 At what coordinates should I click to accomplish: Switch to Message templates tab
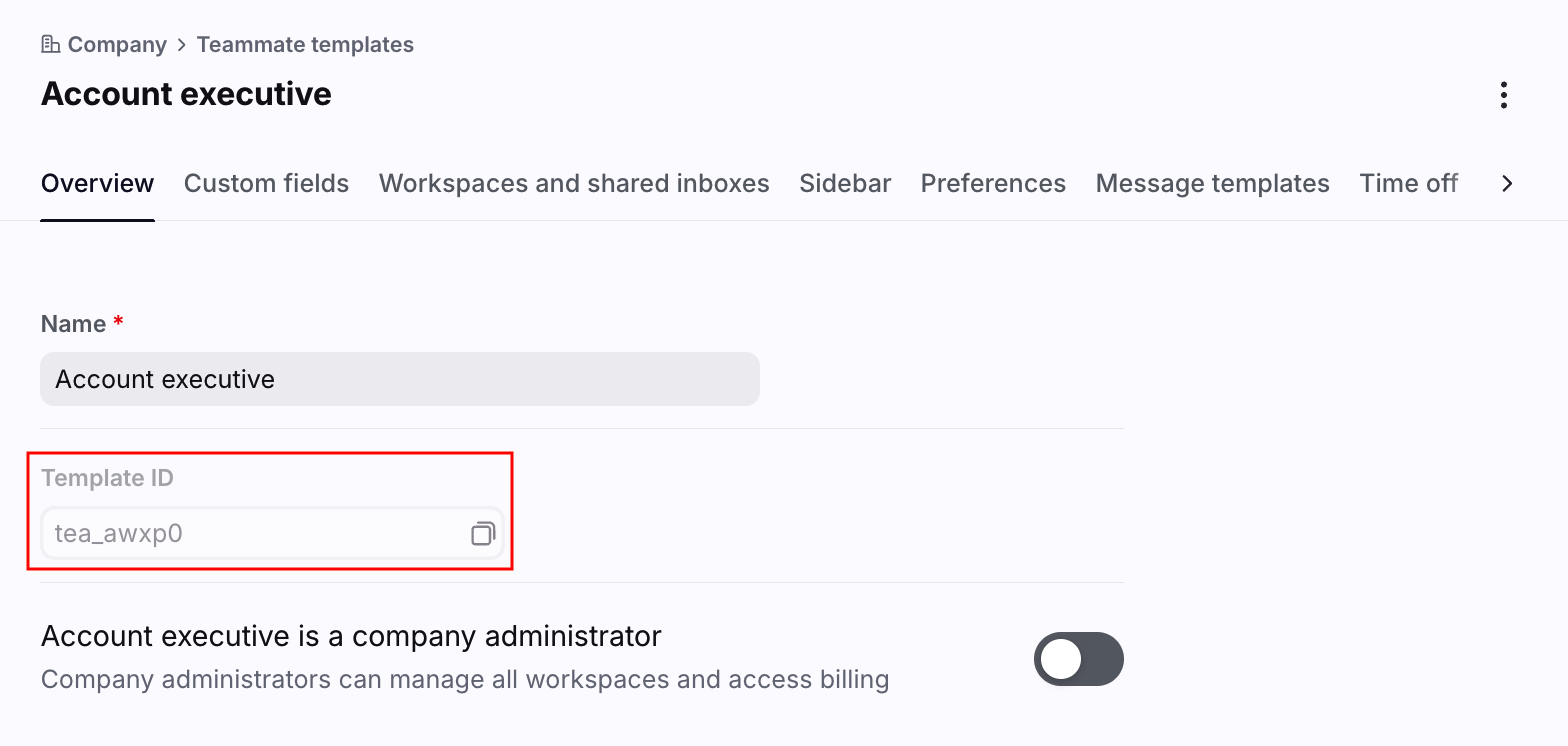(x=1212, y=184)
